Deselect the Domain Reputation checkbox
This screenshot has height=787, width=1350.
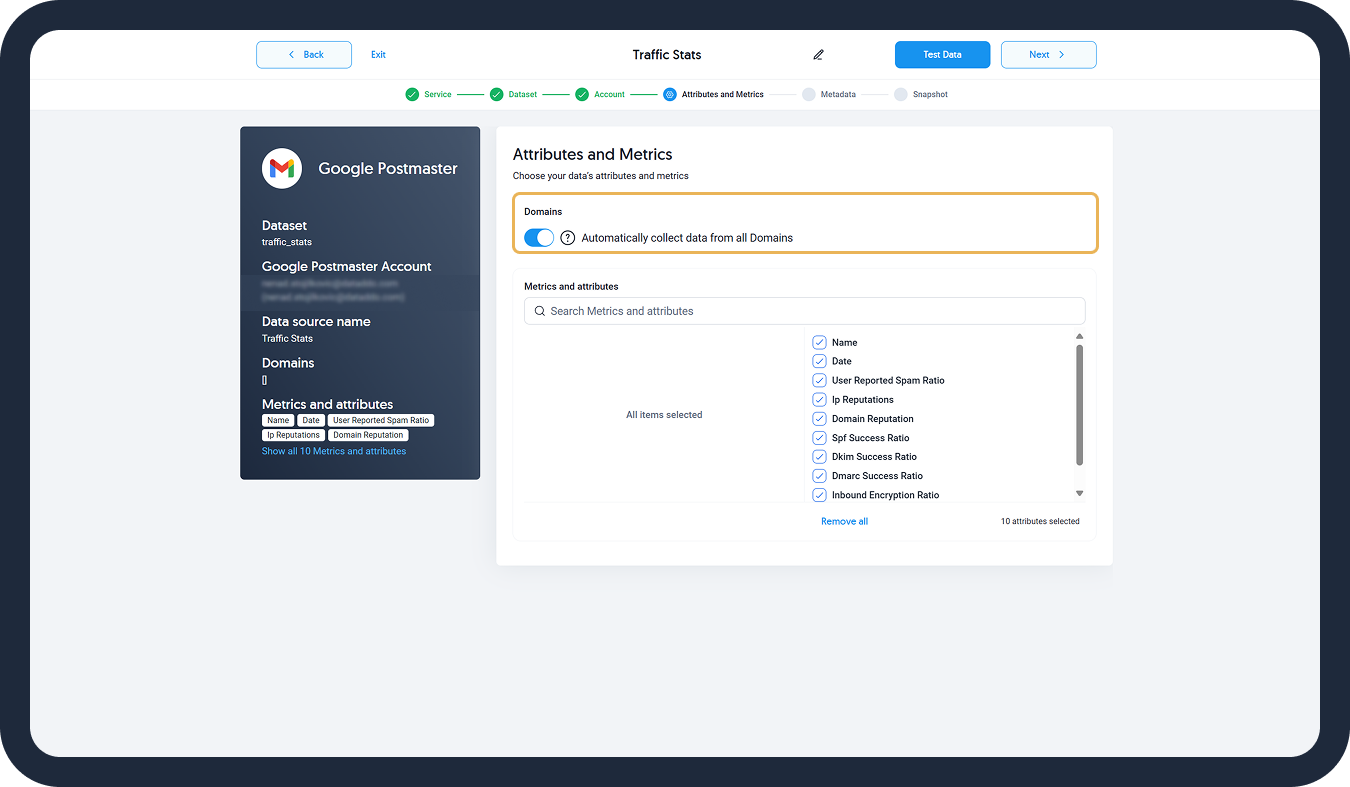819,419
